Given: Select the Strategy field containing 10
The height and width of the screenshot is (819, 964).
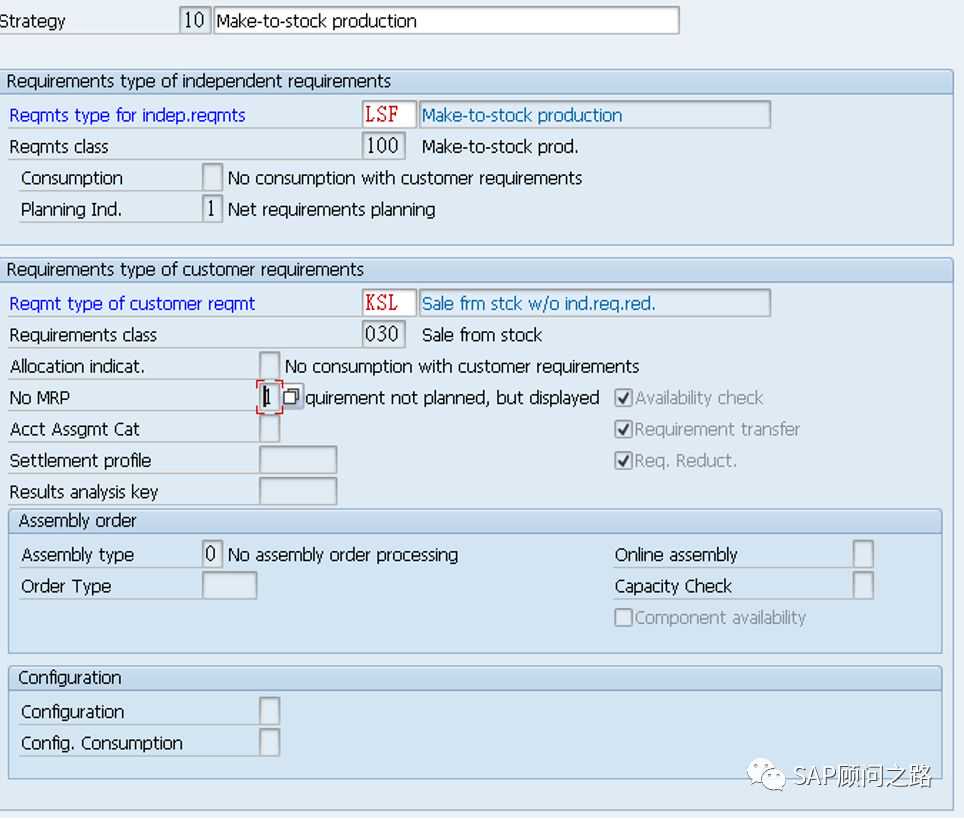Looking at the screenshot, I should (x=194, y=21).
